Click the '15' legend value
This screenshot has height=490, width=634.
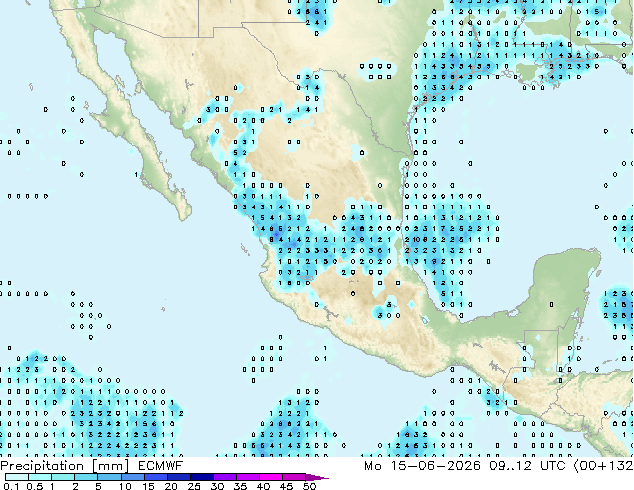tap(148, 486)
